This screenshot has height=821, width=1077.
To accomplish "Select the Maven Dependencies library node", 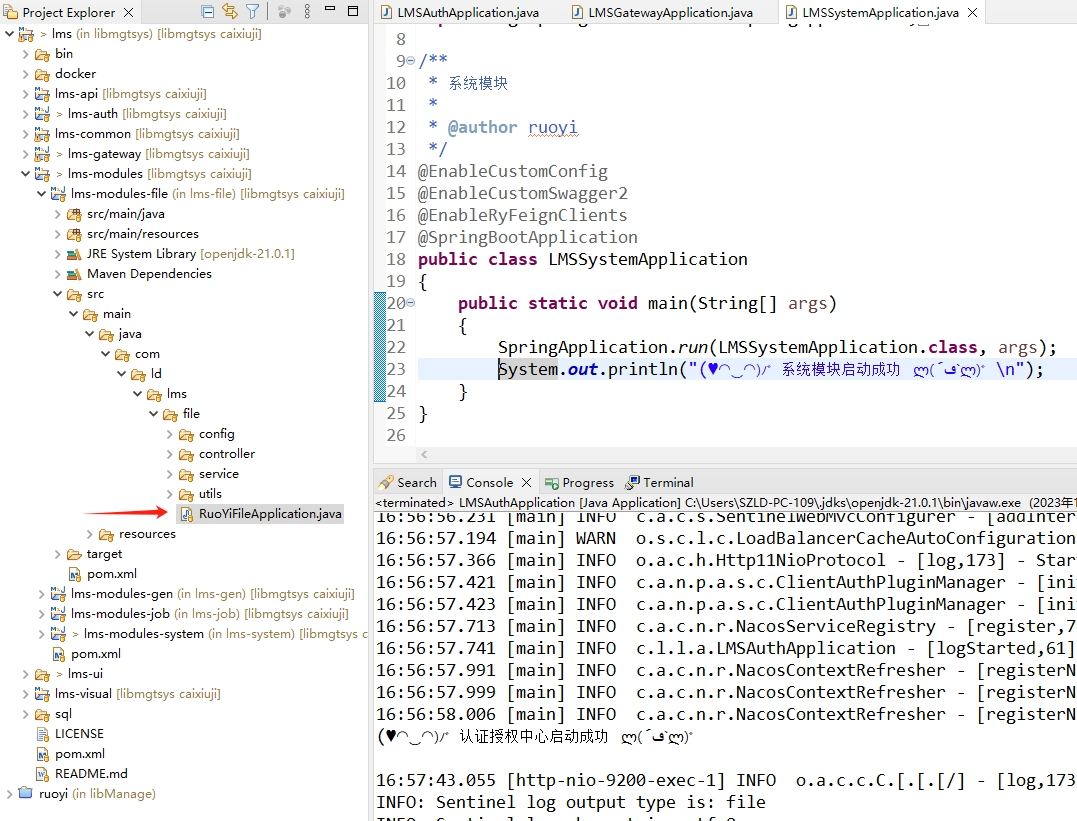I will click(148, 274).
